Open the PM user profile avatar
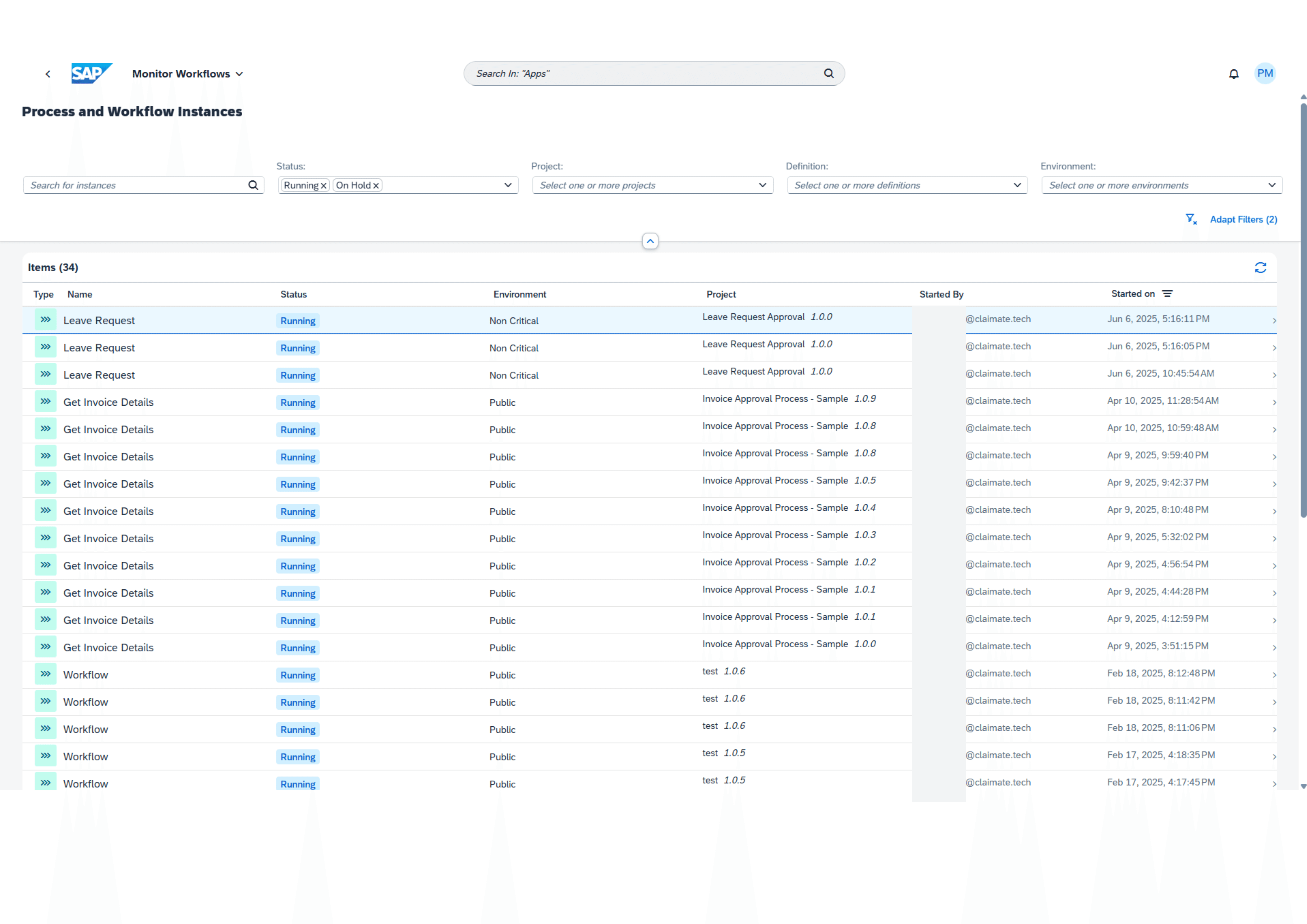This screenshot has height=924, width=1307. pos(1265,73)
